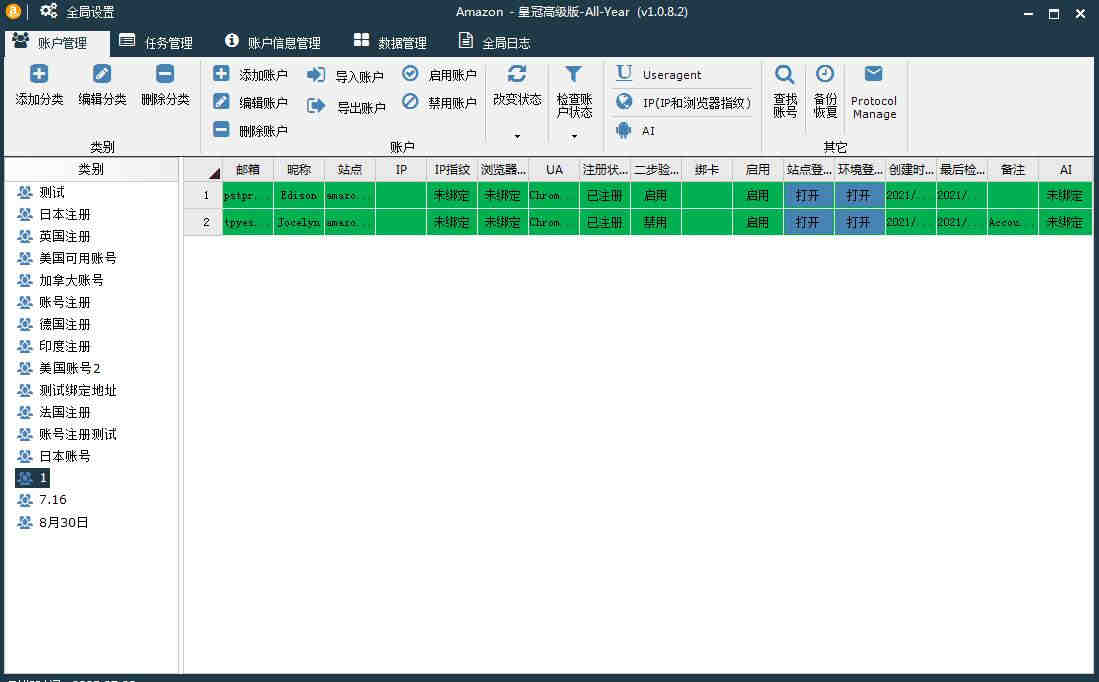This screenshot has height=682, width=1099.
Task: Select the 7.16 category
Action: coord(42,500)
